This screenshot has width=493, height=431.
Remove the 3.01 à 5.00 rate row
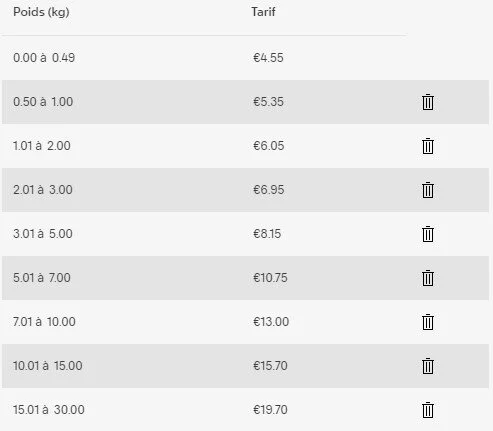pos(428,234)
